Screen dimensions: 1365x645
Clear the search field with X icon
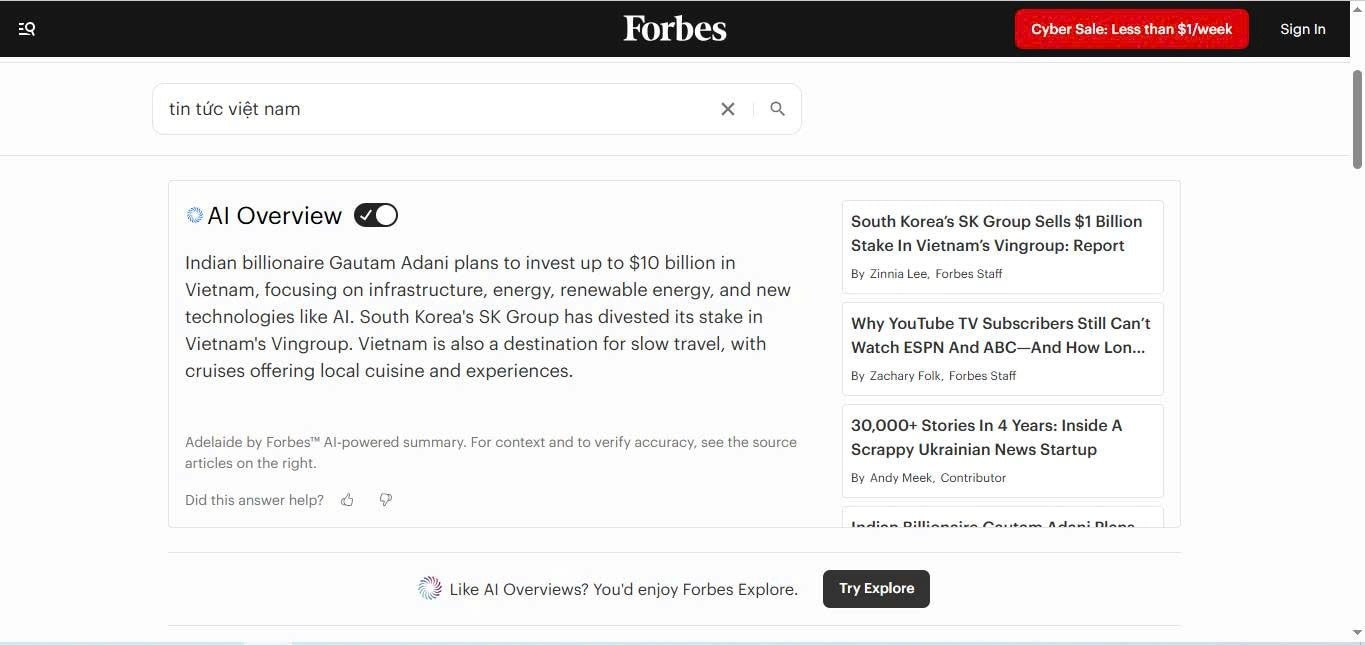[x=728, y=109]
